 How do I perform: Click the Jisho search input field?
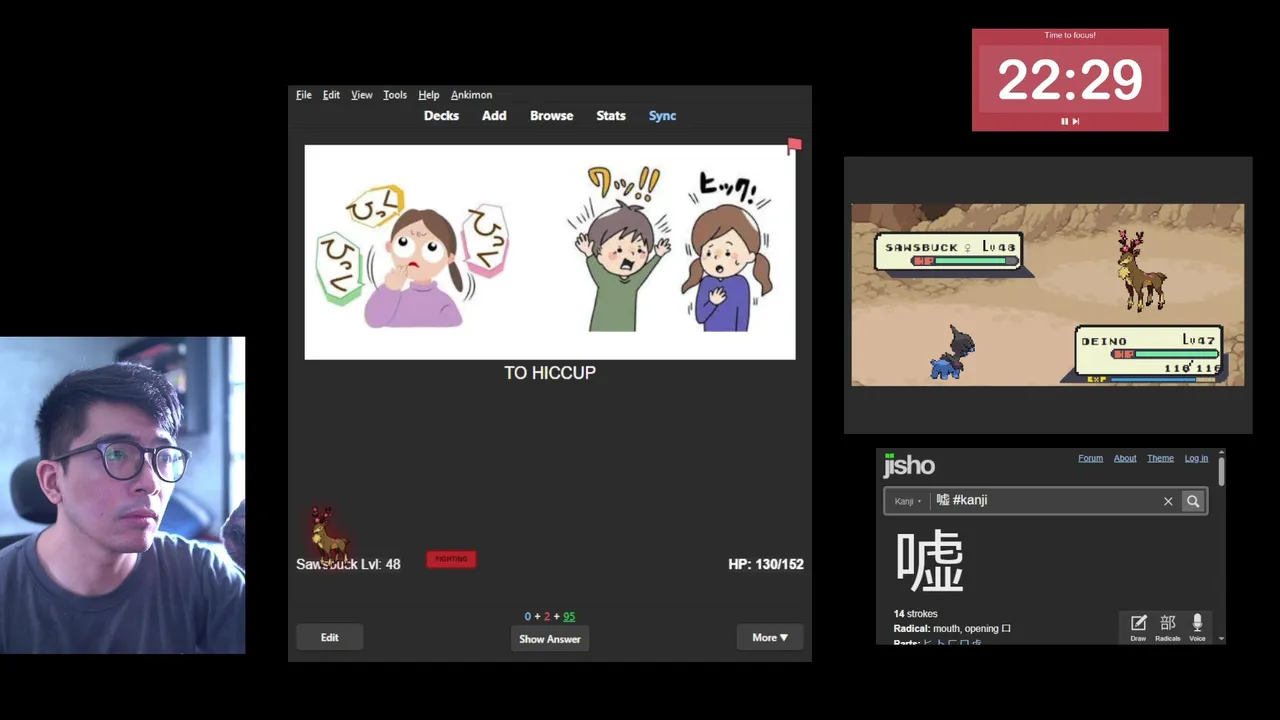[x=1043, y=501]
